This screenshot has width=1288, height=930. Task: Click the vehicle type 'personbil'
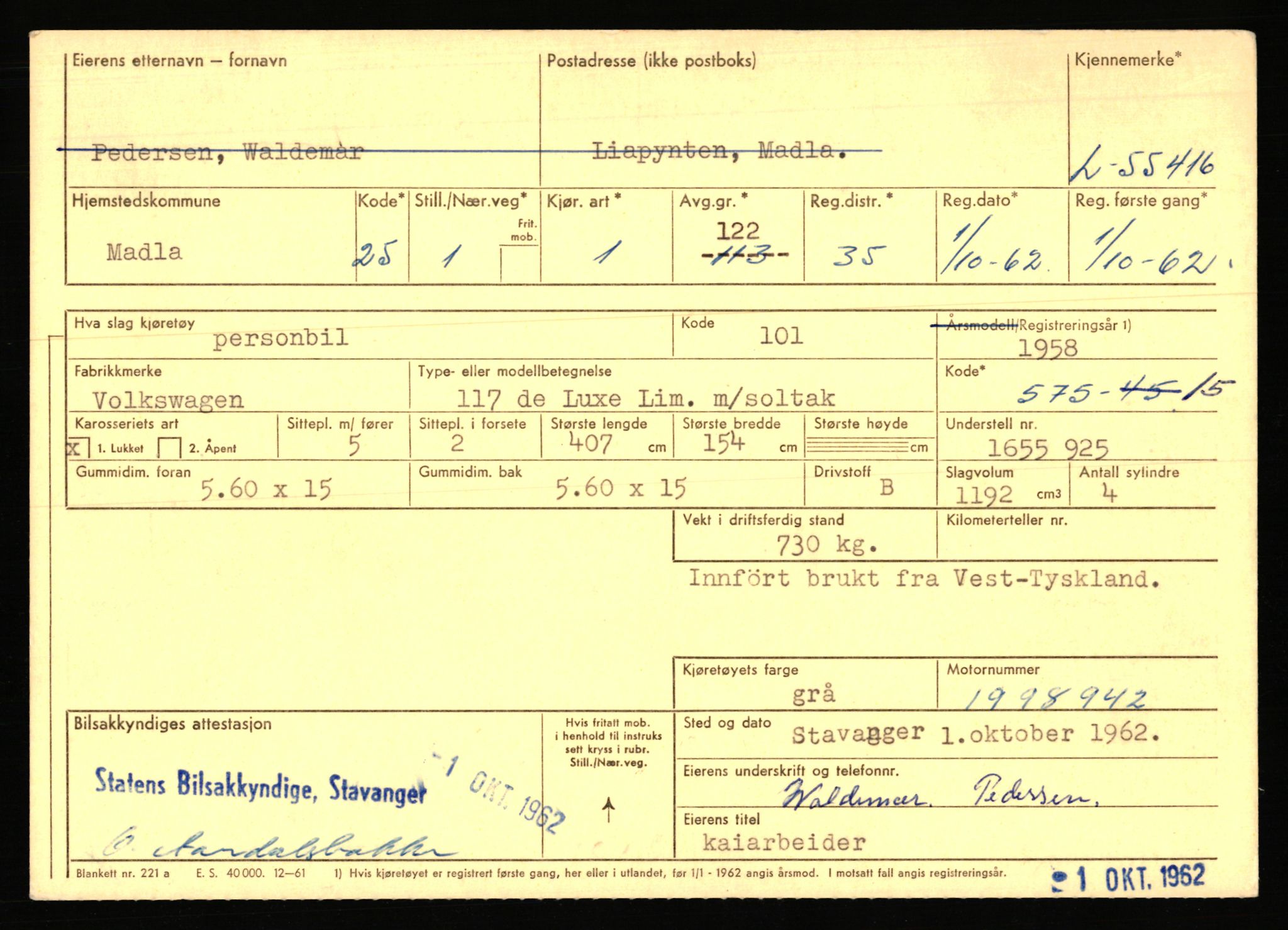click(x=280, y=339)
